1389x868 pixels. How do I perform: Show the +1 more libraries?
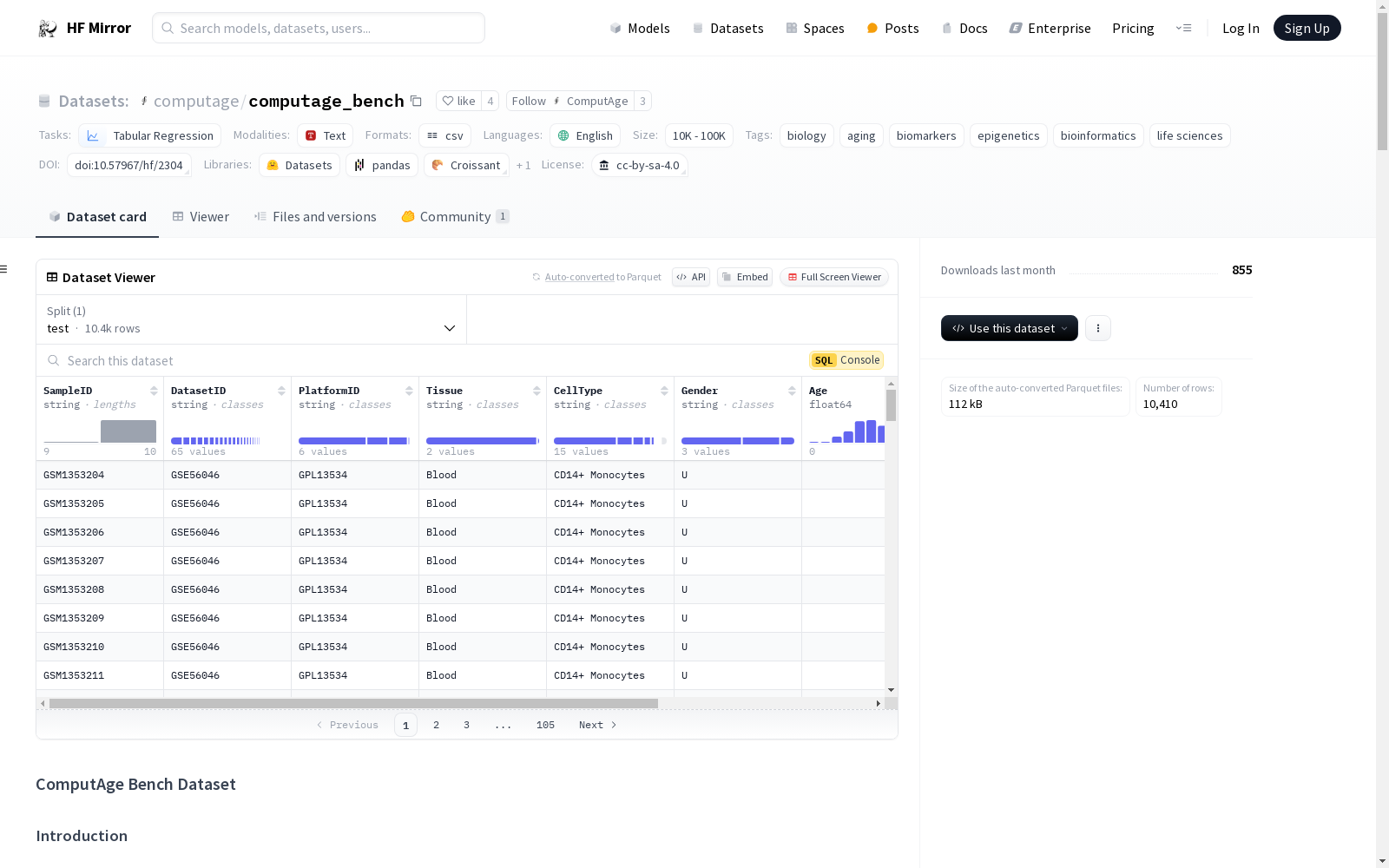coord(523,165)
